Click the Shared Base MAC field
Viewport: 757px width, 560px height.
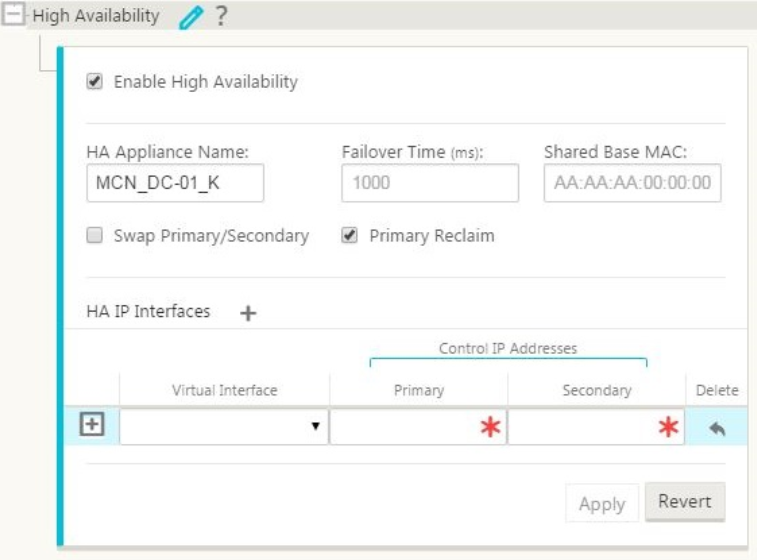632,183
